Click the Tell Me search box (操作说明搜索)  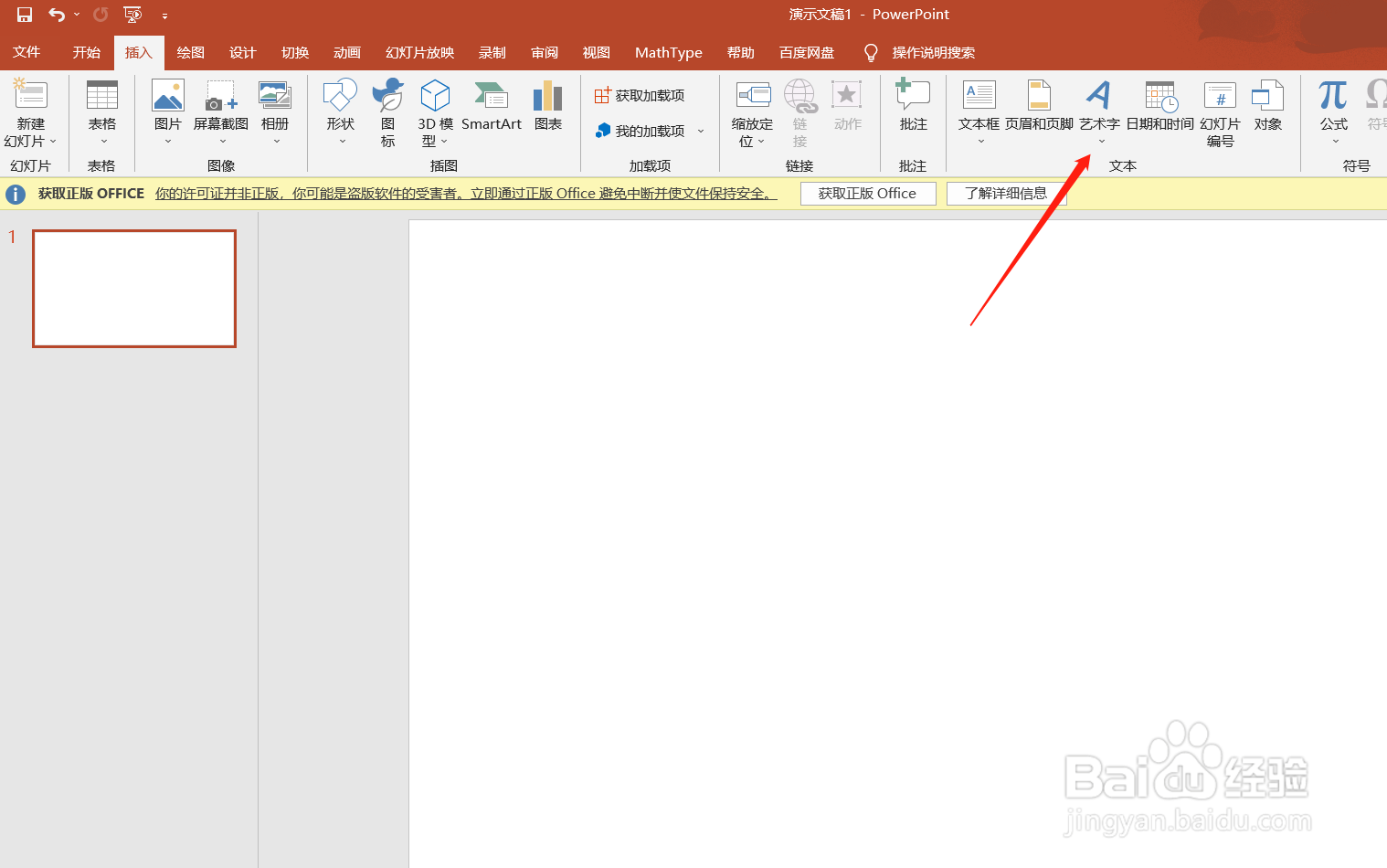[x=933, y=53]
